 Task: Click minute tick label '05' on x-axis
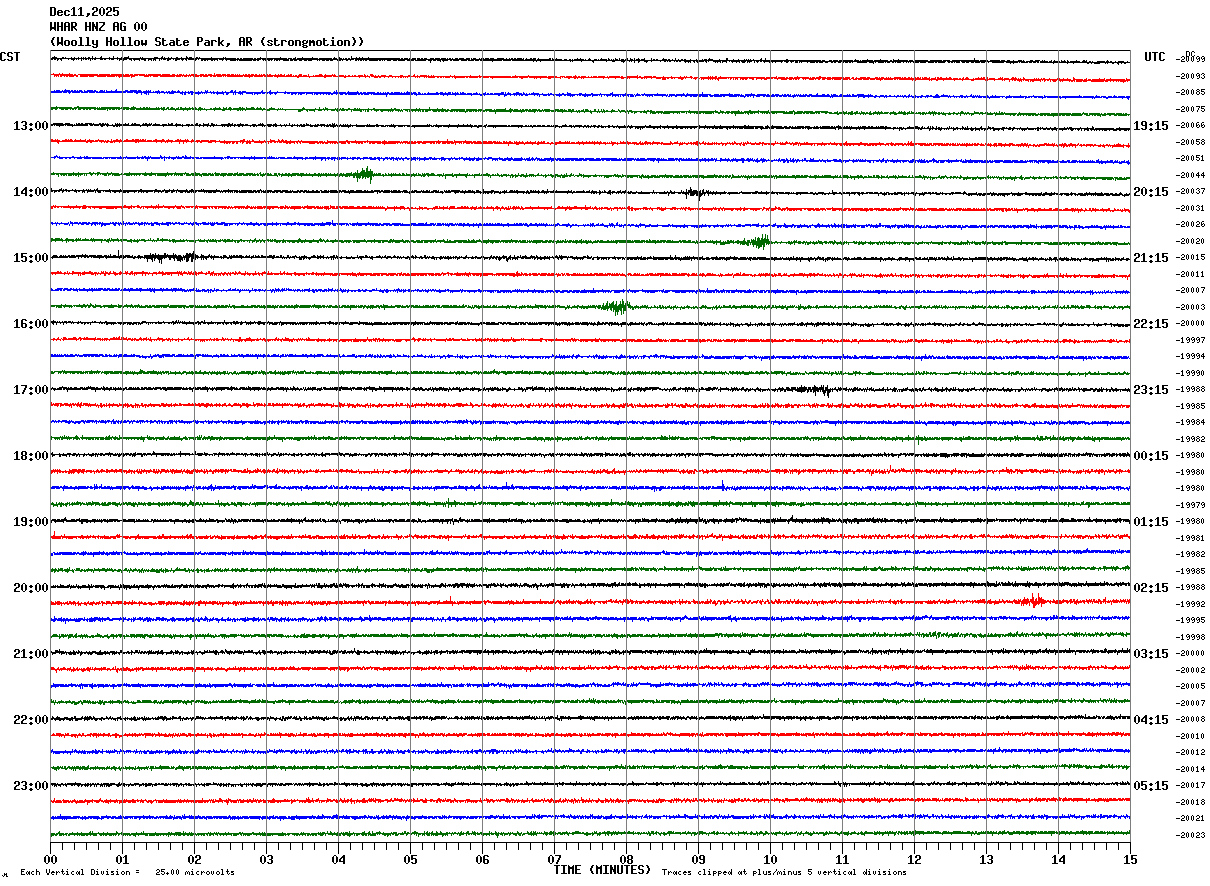(x=410, y=859)
